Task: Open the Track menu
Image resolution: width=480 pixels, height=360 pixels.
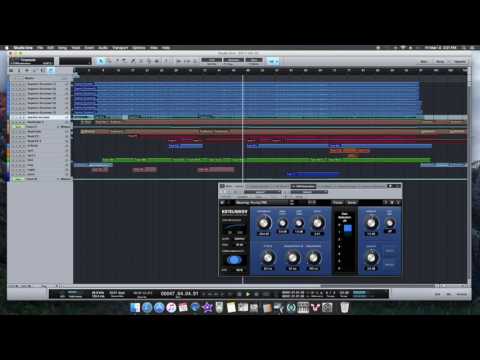Action: click(x=76, y=48)
